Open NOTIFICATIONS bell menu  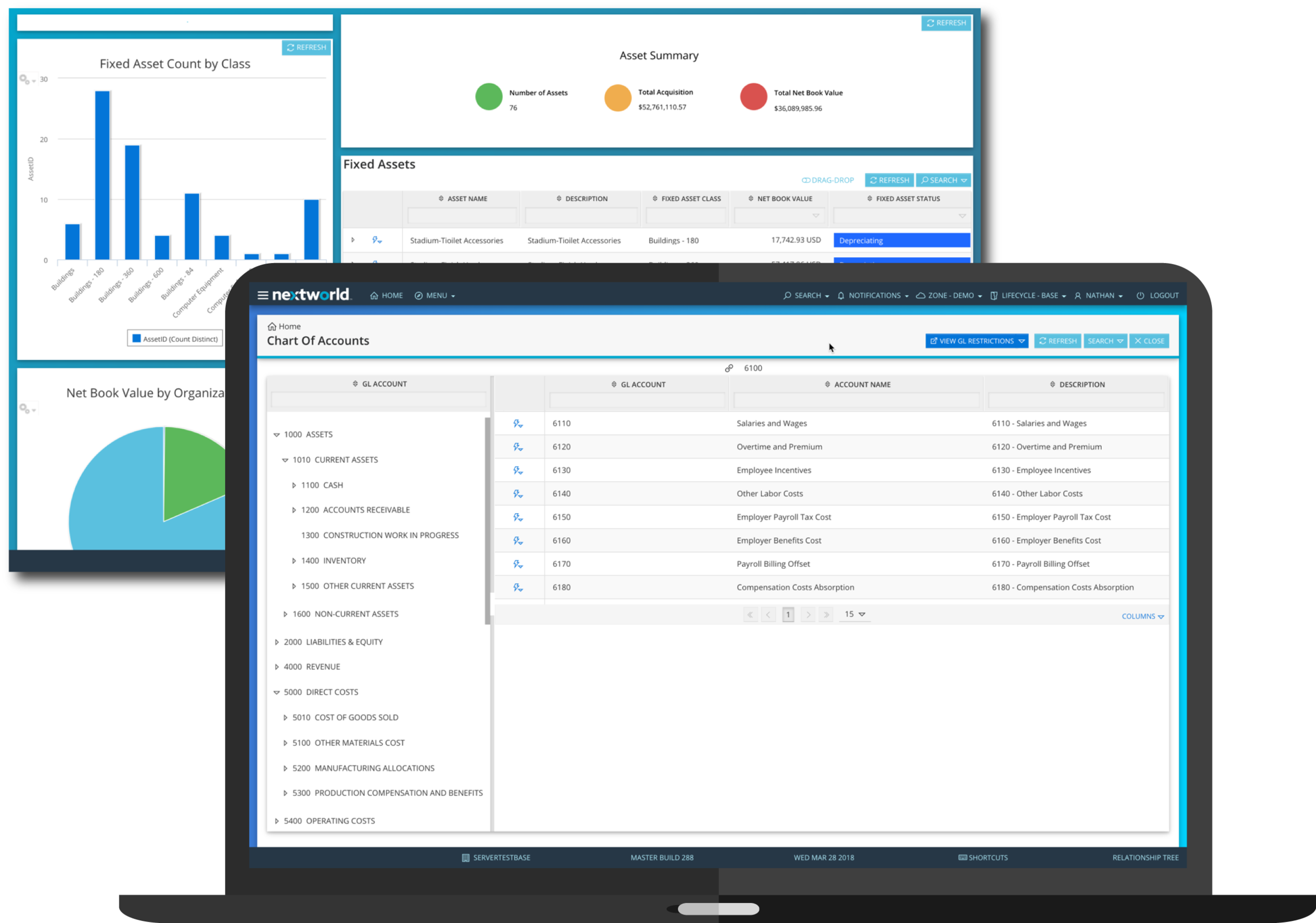[x=873, y=296]
